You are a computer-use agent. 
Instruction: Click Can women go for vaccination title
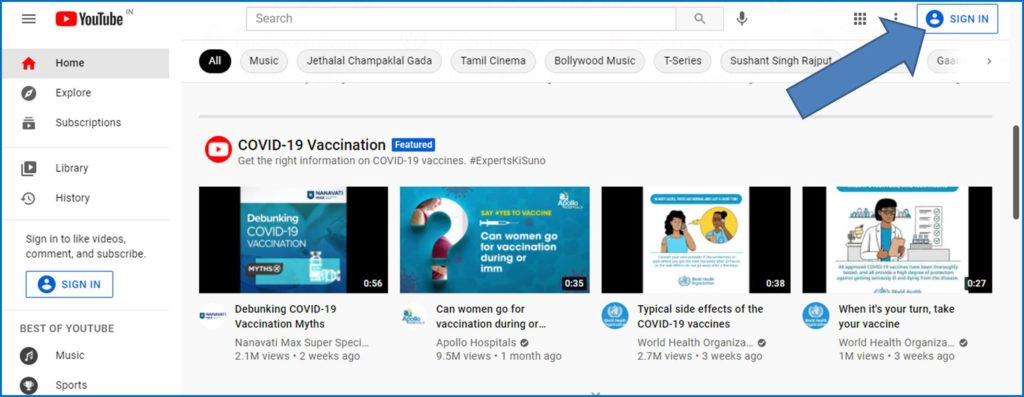490,317
